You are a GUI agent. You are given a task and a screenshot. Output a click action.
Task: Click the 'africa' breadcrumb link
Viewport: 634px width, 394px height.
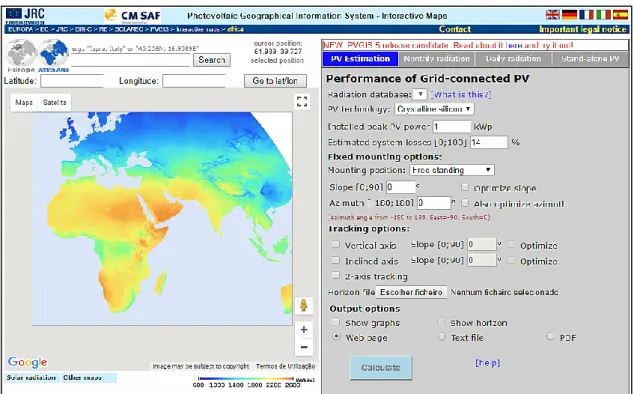[235, 29]
